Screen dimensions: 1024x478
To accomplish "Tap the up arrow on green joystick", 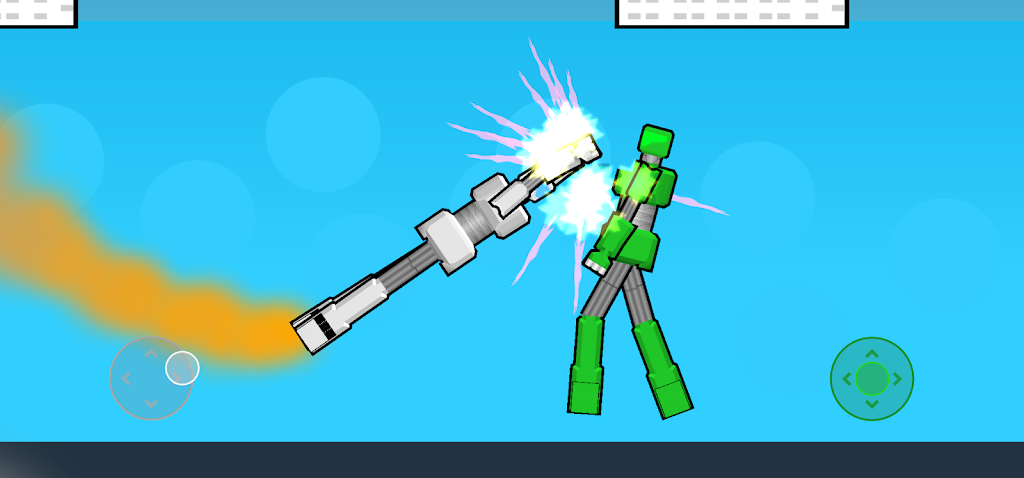I will pyautogui.click(x=872, y=354).
